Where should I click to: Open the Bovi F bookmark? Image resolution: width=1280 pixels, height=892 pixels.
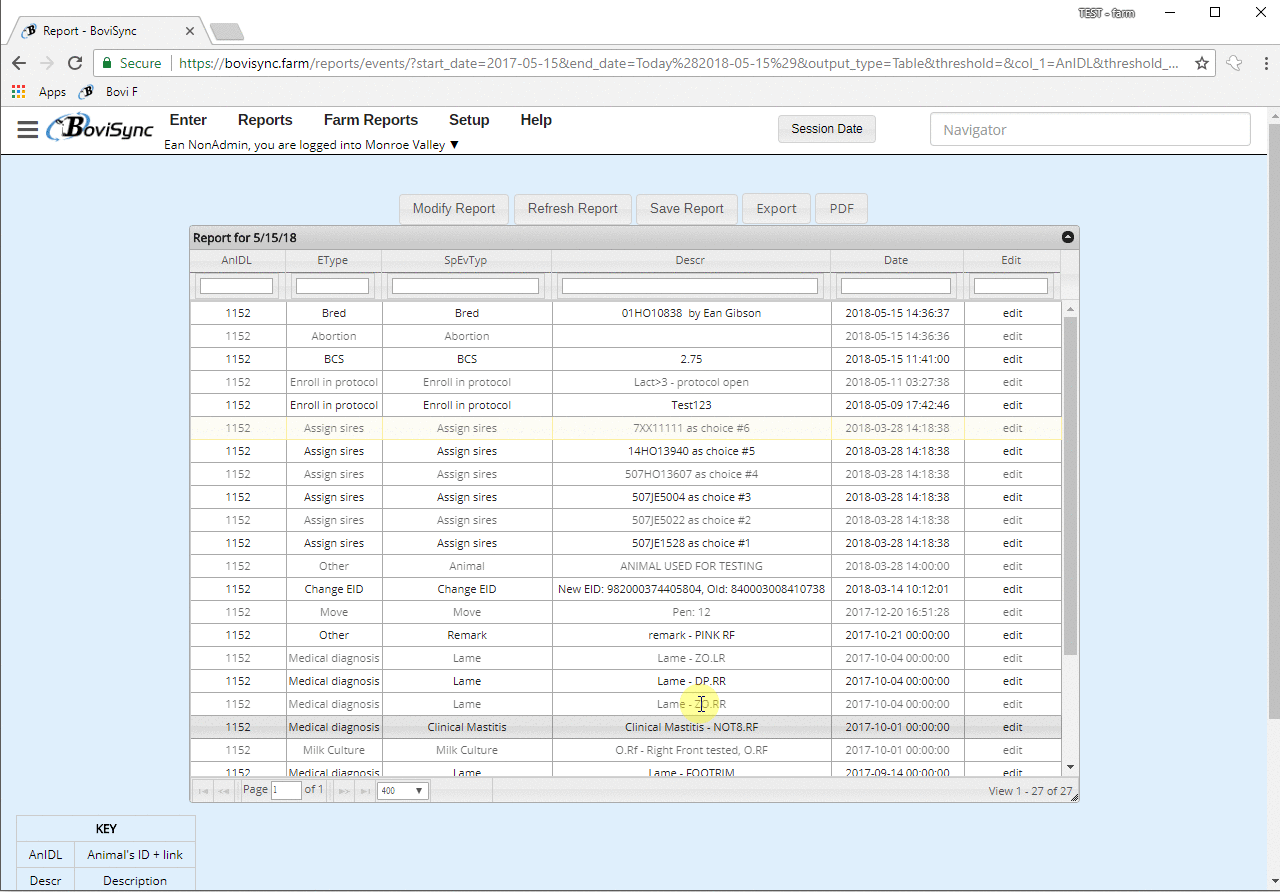pyautogui.click(x=109, y=92)
